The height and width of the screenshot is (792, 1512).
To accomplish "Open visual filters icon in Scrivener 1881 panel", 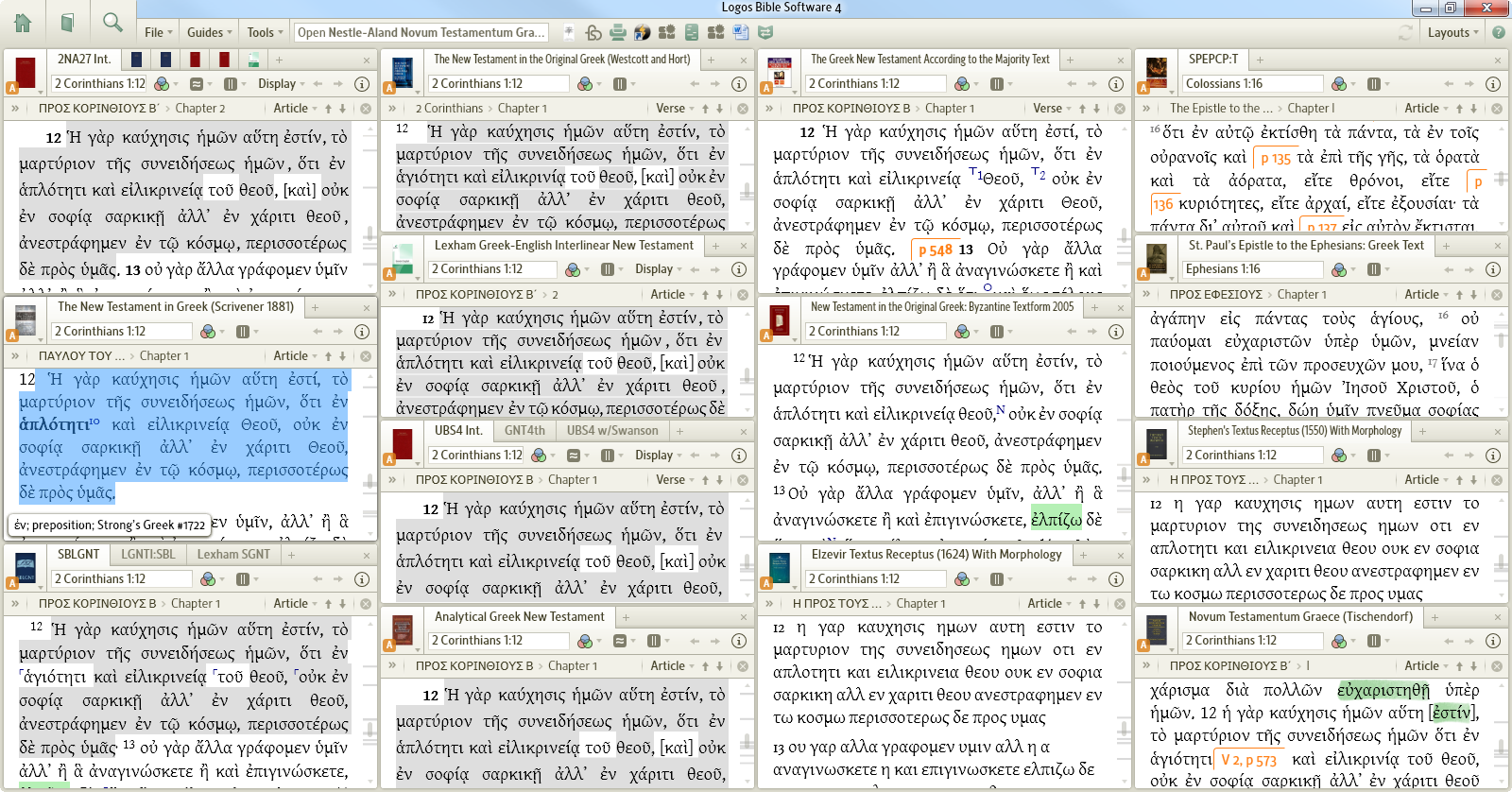I will (x=209, y=331).
